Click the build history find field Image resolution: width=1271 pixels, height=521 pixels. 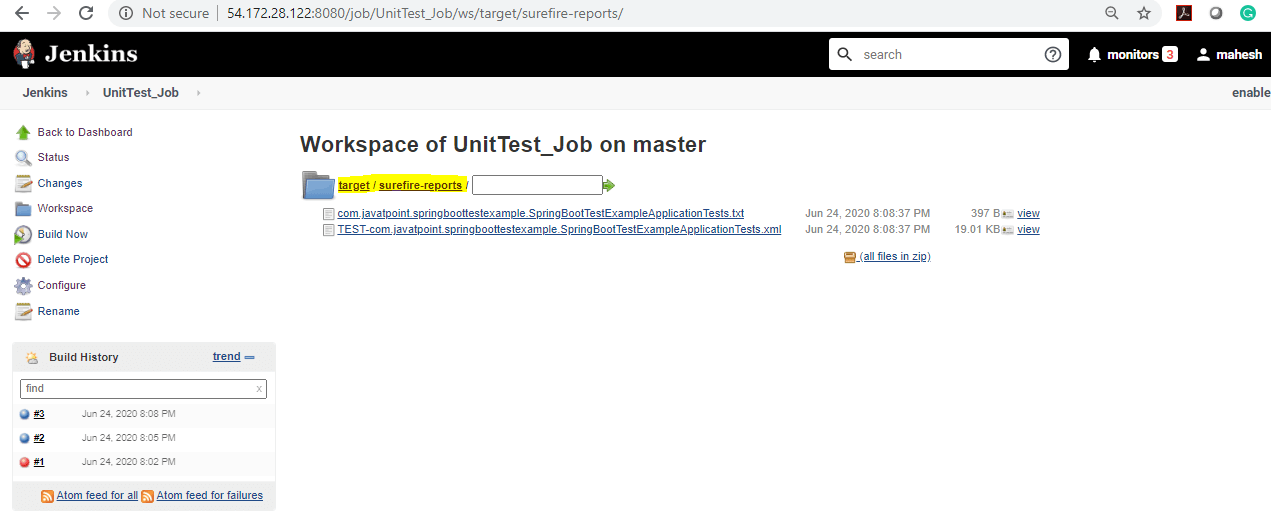(x=143, y=389)
